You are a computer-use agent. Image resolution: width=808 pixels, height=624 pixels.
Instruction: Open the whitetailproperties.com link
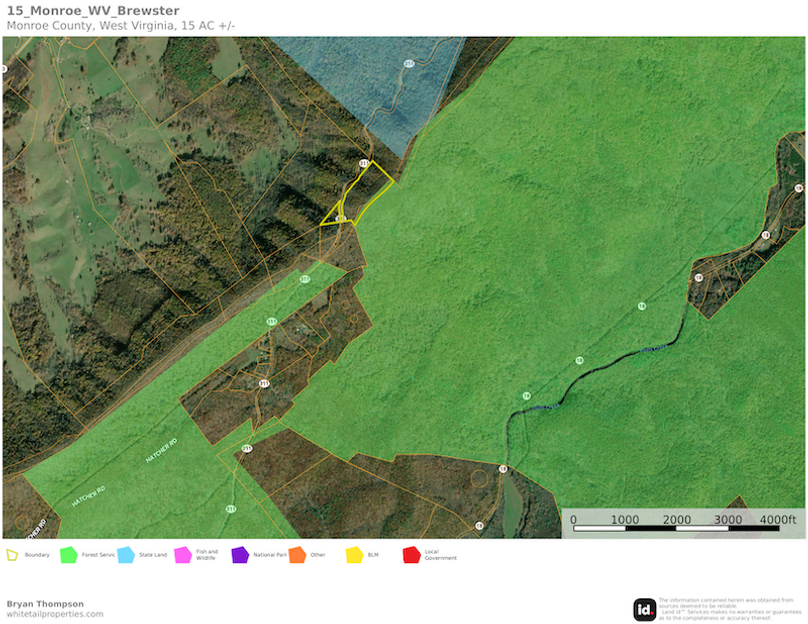[55, 614]
